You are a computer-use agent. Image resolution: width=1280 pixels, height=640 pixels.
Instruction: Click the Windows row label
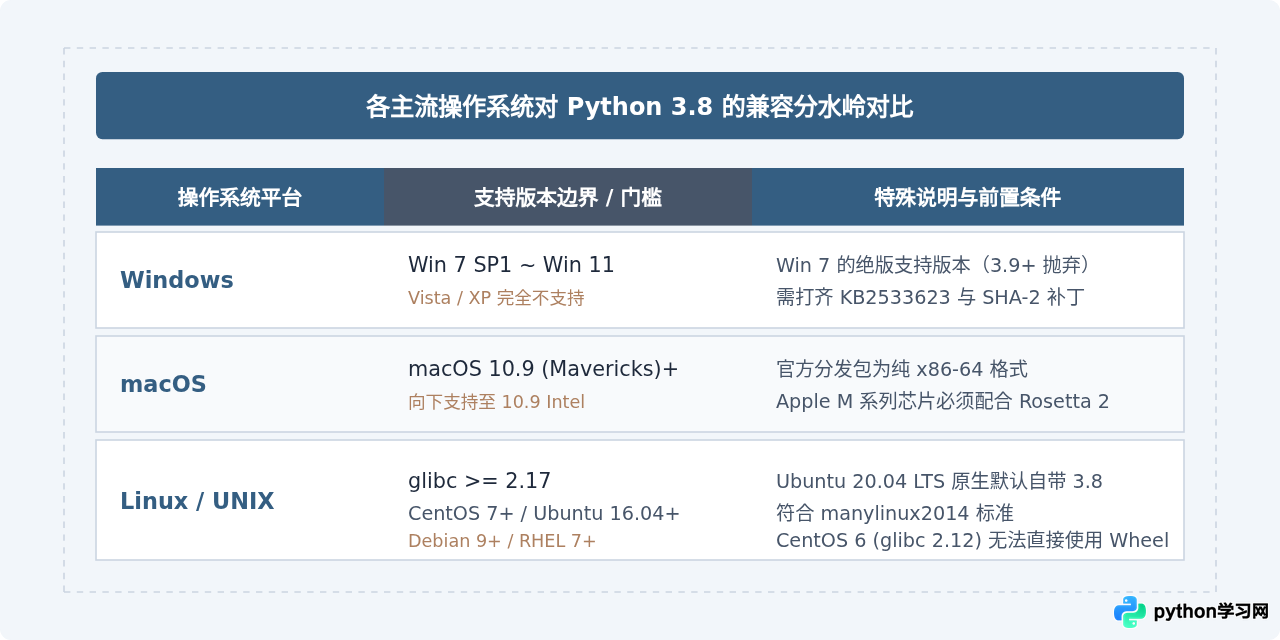[177, 280]
